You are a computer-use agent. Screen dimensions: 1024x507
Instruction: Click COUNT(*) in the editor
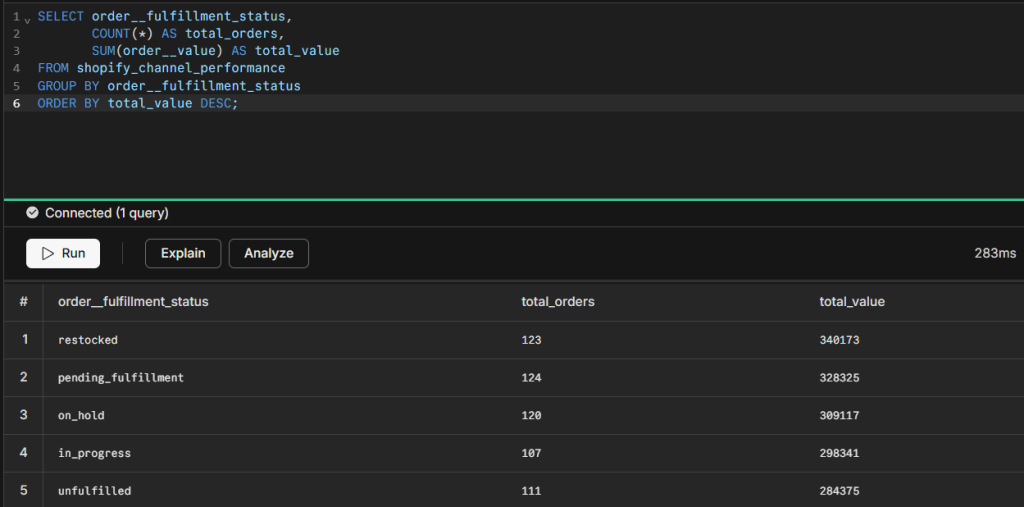tap(122, 33)
